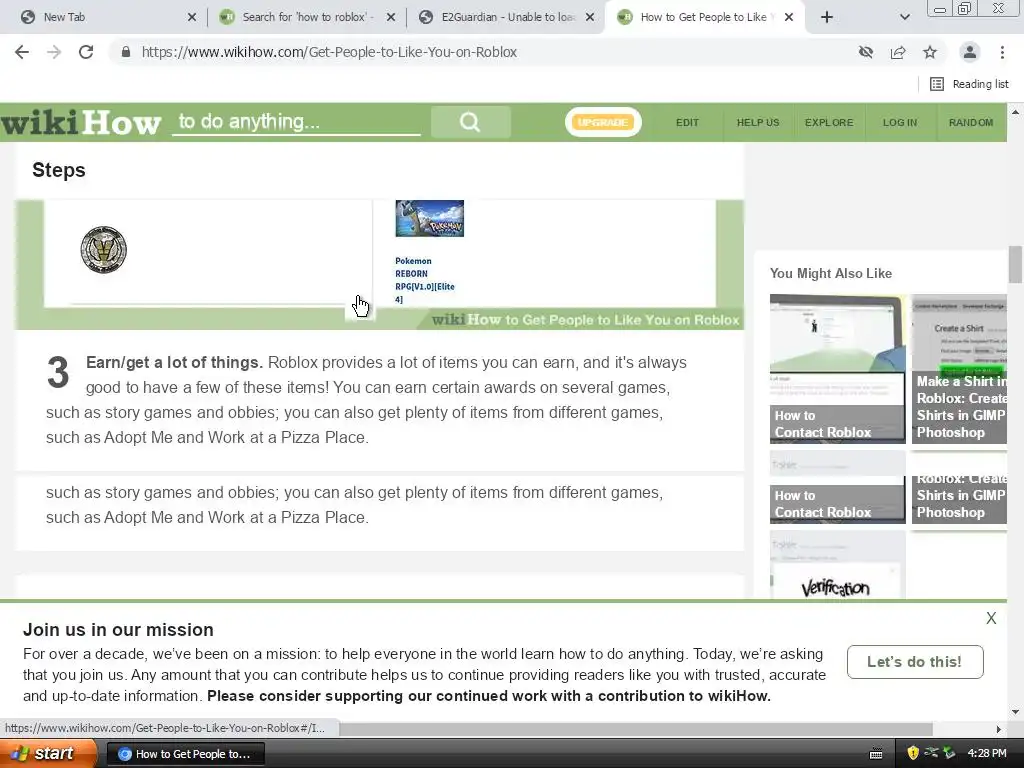Click the Pokemon game thumbnail image
The image size is (1024, 768).
[429, 218]
